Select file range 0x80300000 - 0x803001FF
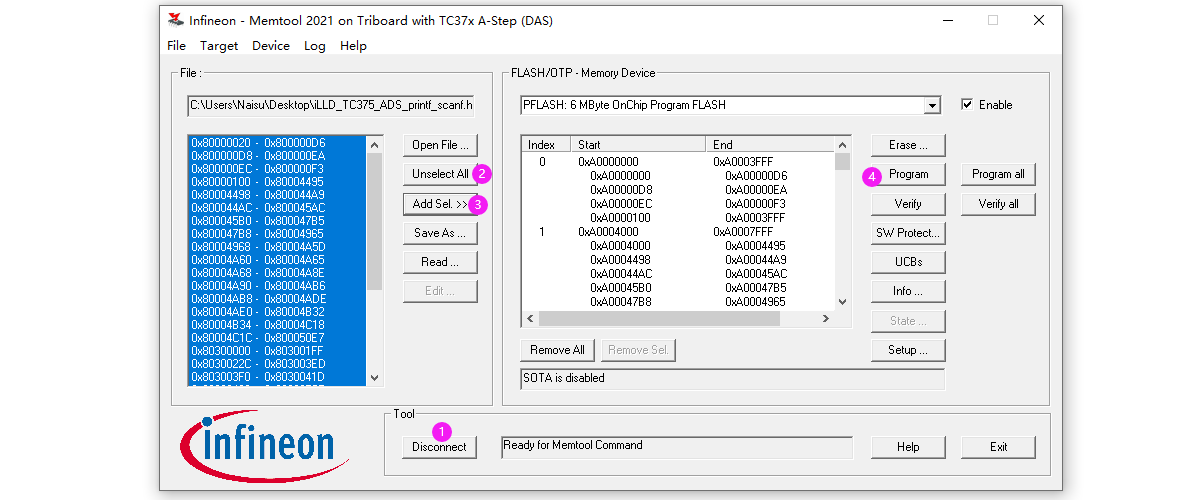The width and height of the screenshot is (1200, 500). tap(277, 351)
